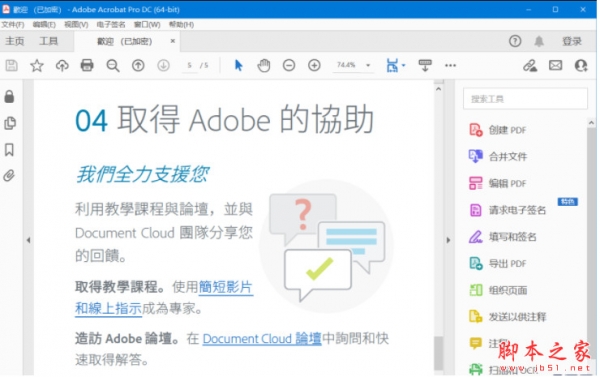Open the security lock panel
This screenshot has height=377, width=600.
click(x=9, y=97)
